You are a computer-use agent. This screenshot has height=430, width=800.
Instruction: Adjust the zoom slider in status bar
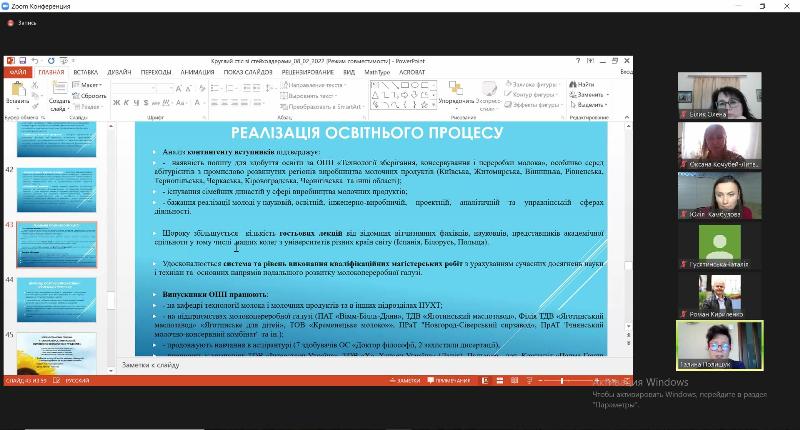click(x=562, y=381)
